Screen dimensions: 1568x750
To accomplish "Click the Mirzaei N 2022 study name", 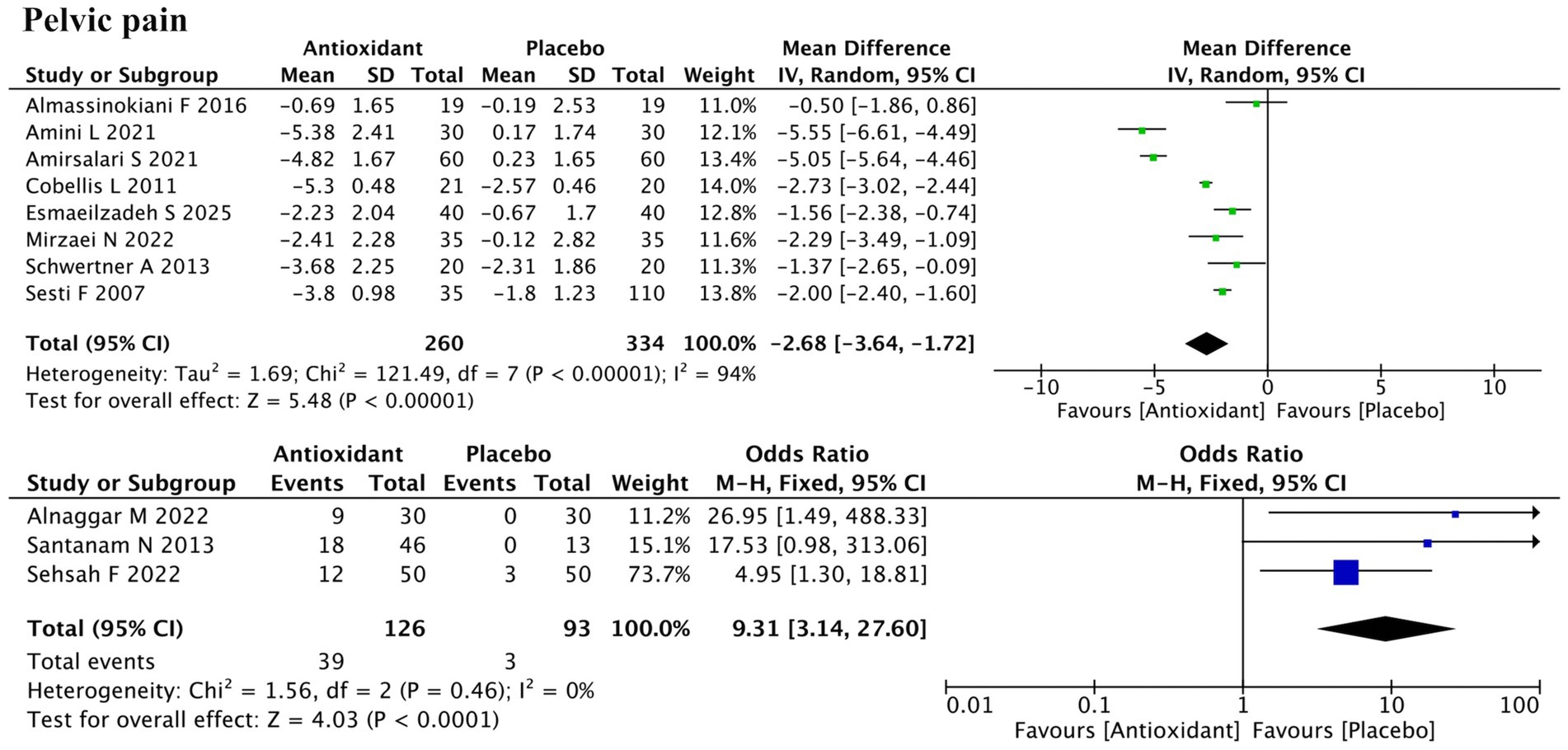I will pyautogui.click(x=100, y=240).
